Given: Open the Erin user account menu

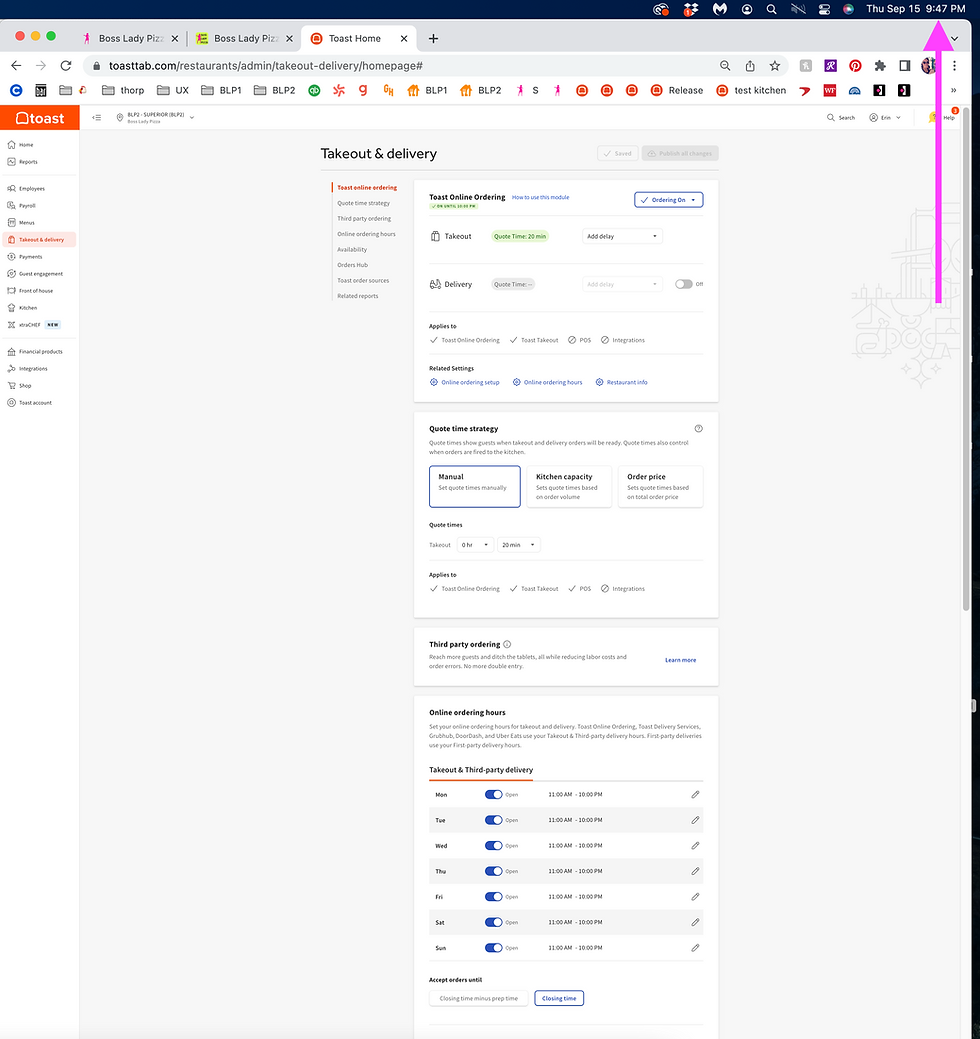Looking at the screenshot, I should coord(885,117).
